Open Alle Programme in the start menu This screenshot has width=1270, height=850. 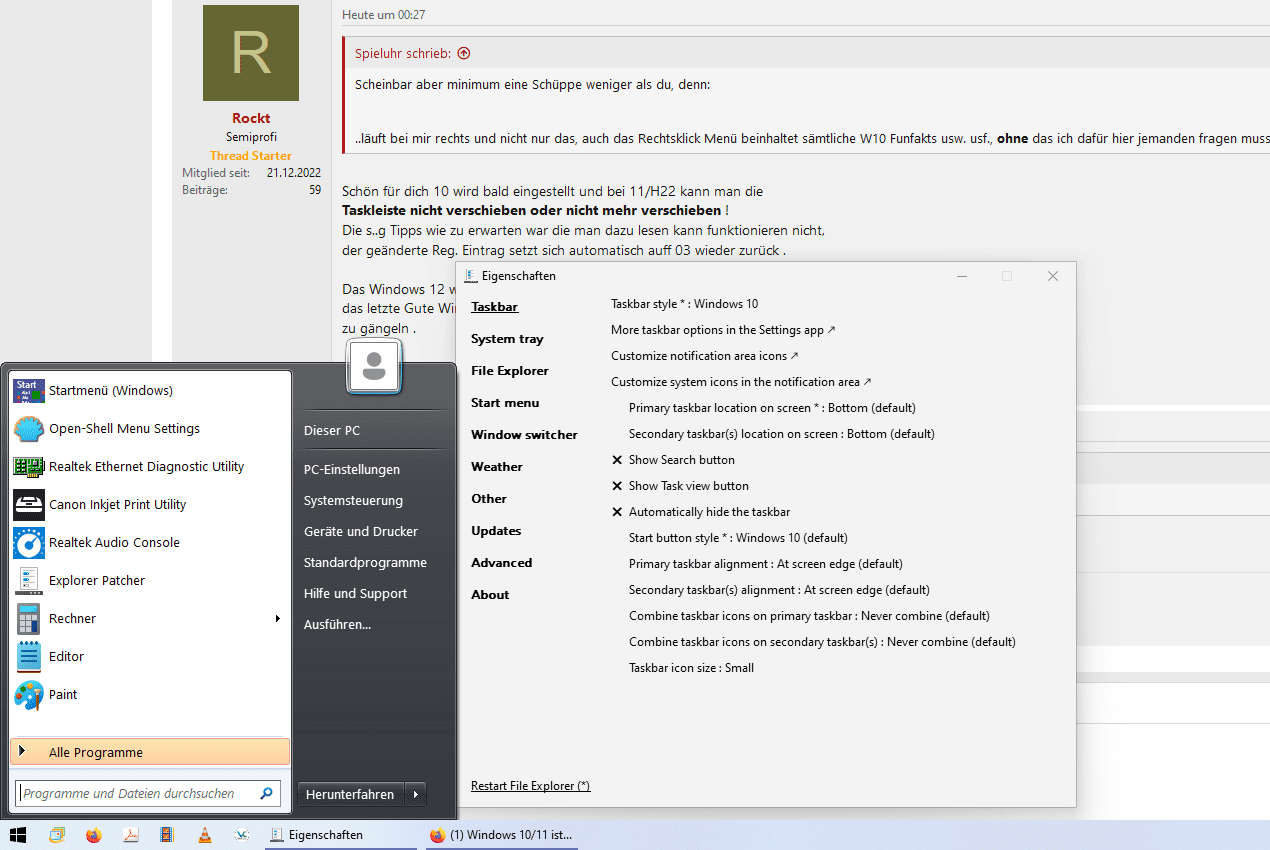(150, 753)
